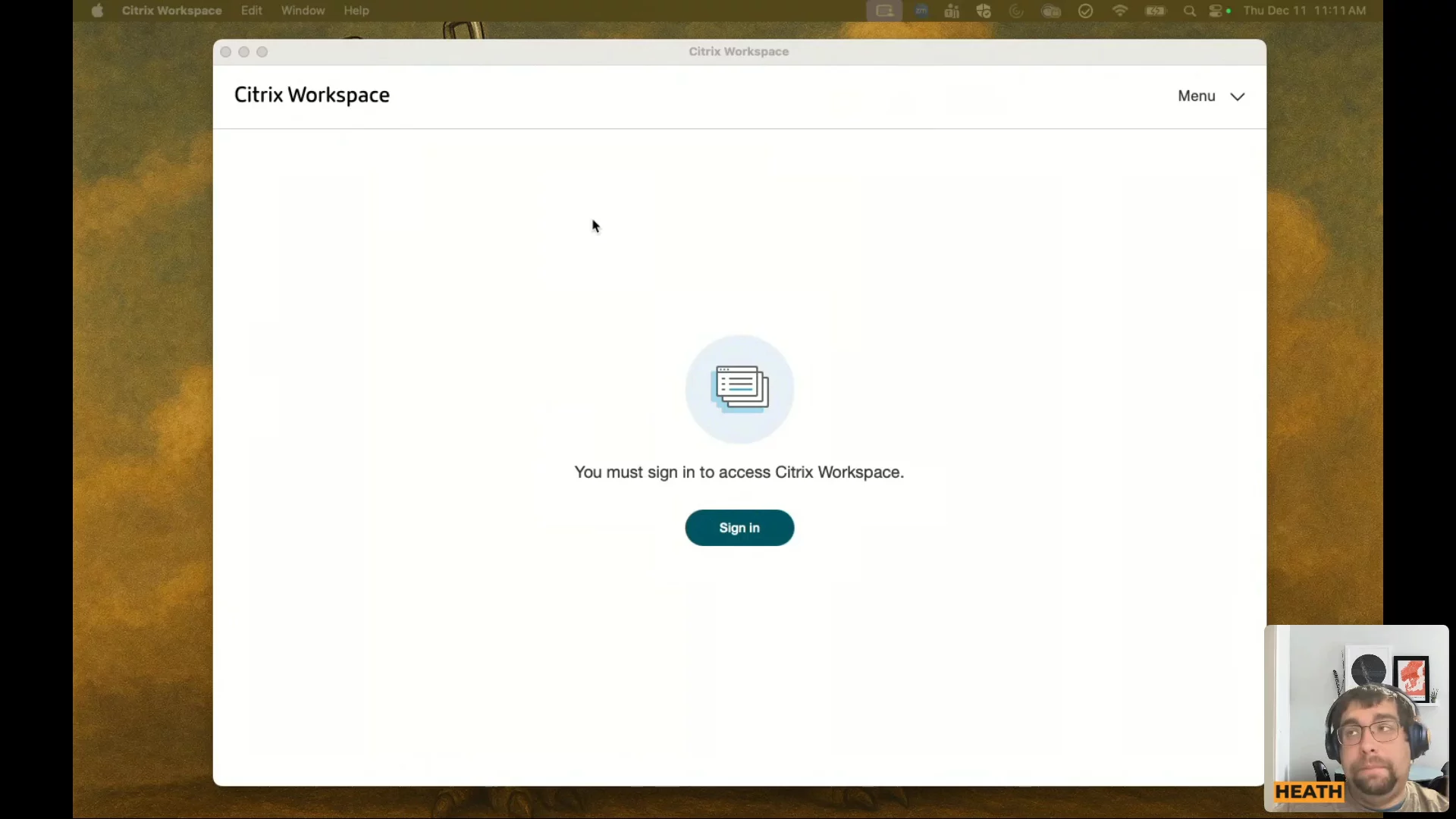Open the Window menu
The width and height of the screenshot is (1456, 819).
point(303,11)
